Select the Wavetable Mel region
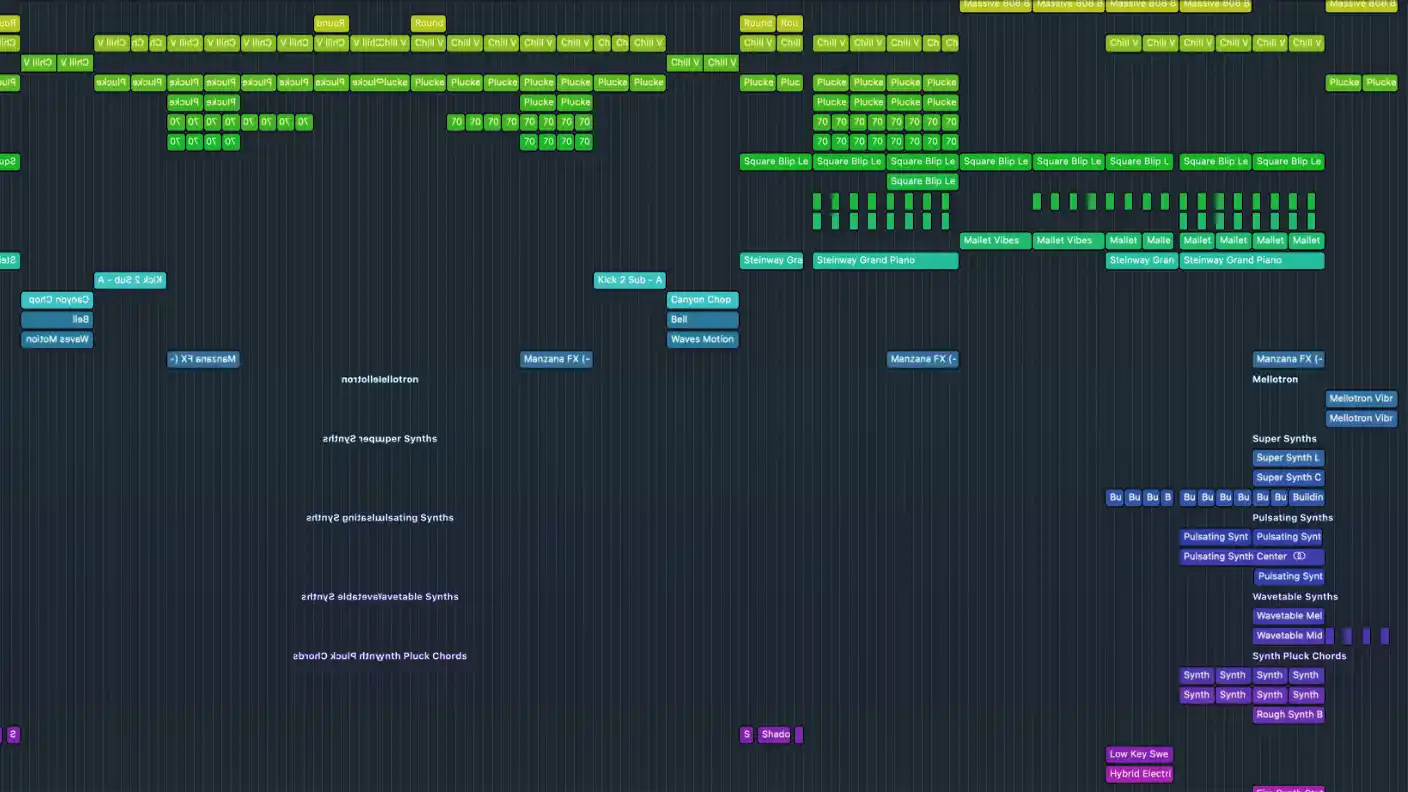Screen dimensions: 1408x792 coord(1288,616)
